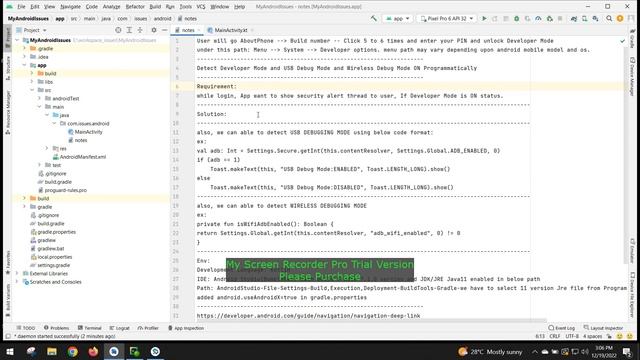This screenshot has width=640, height=360.
Task: Open the Terminal tool window
Action: [90, 328]
